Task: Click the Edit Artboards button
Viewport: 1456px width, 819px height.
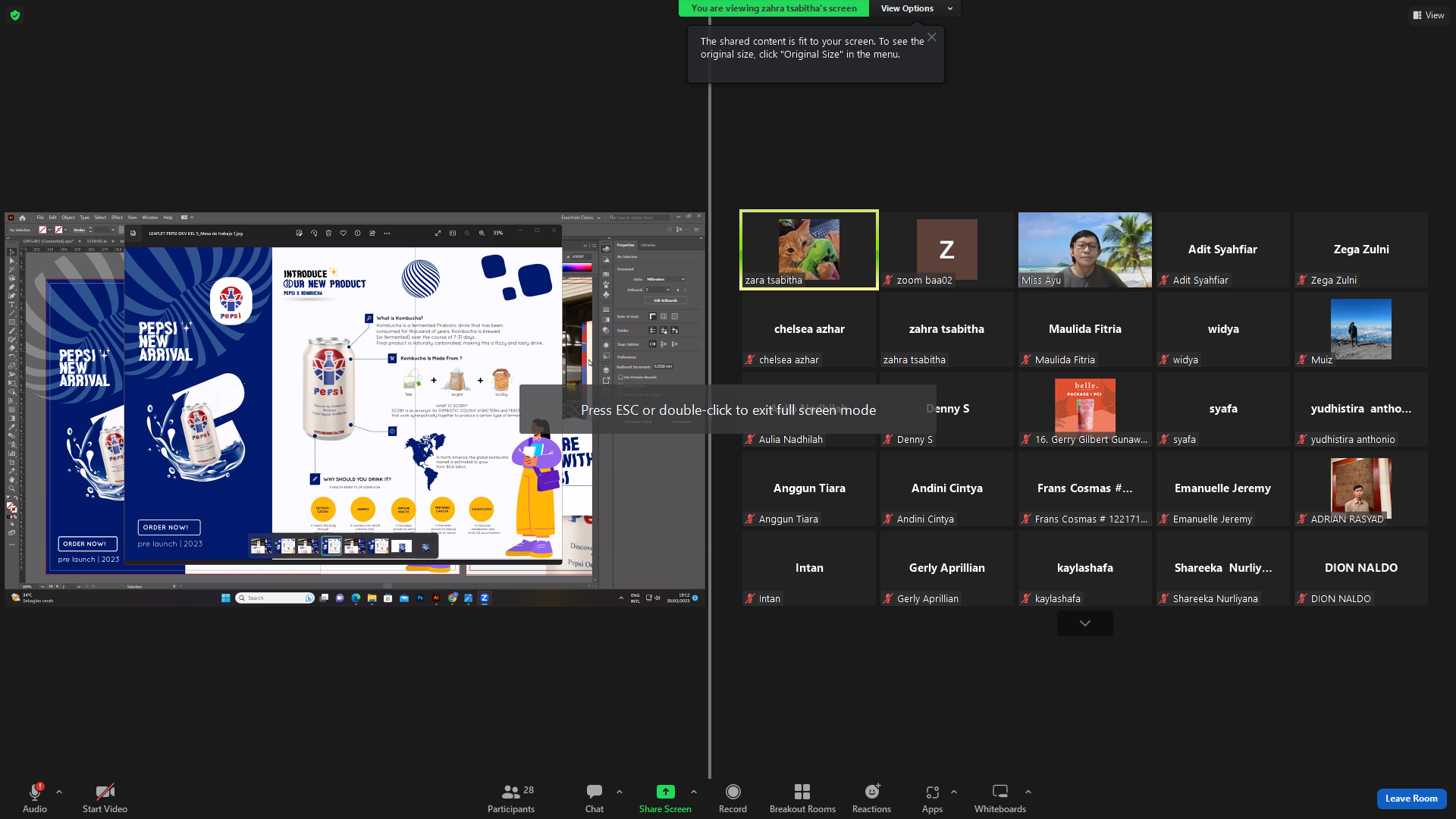Action: pyautogui.click(x=666, y=300)
